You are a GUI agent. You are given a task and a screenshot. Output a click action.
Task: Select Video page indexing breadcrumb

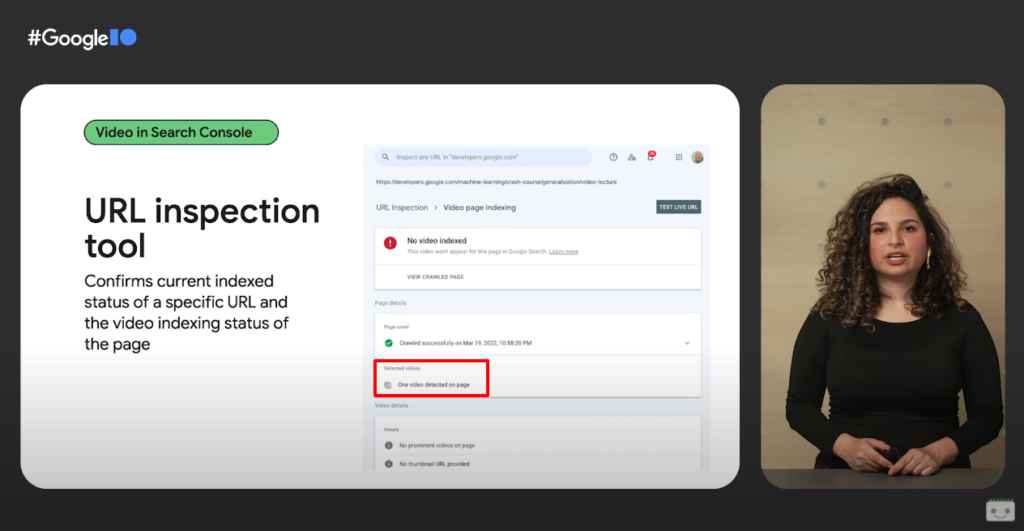[x=479, y=208]
